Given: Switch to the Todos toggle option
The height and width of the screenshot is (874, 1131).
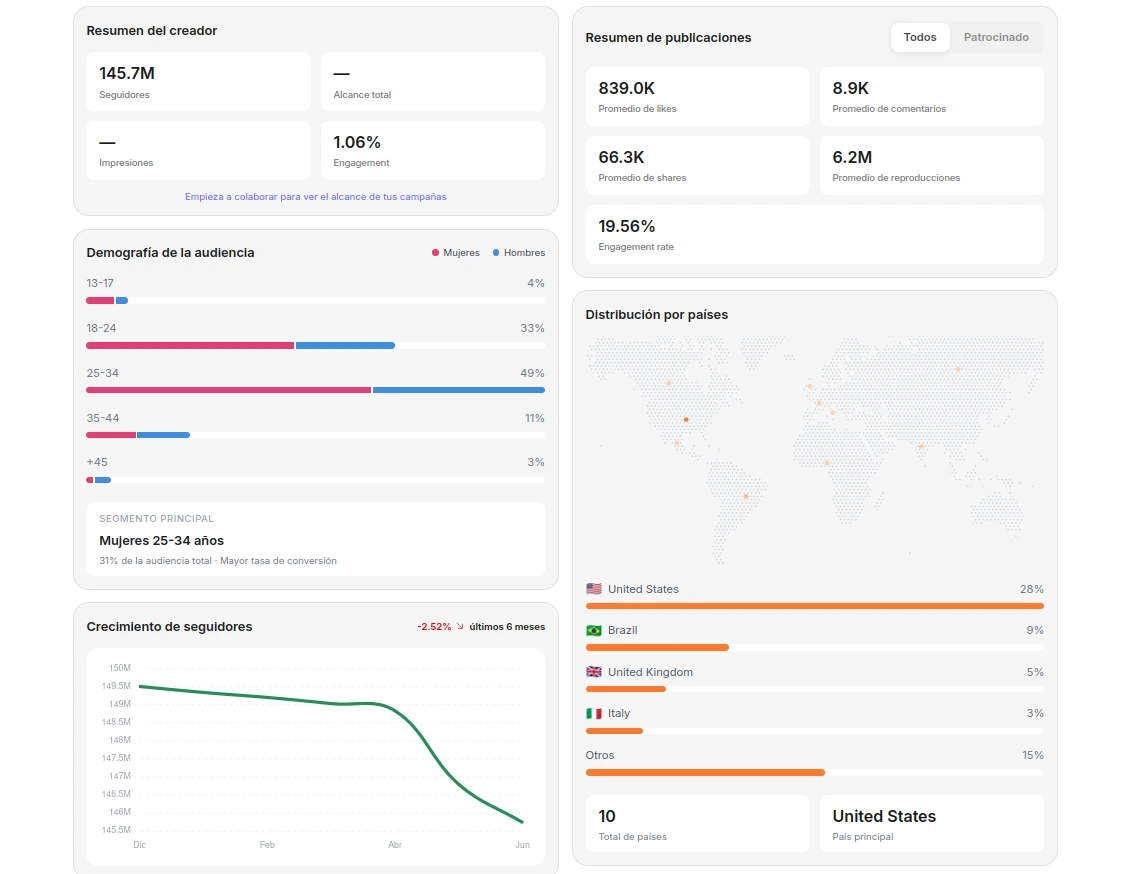Looking at the screenshot, I should 920,37.
